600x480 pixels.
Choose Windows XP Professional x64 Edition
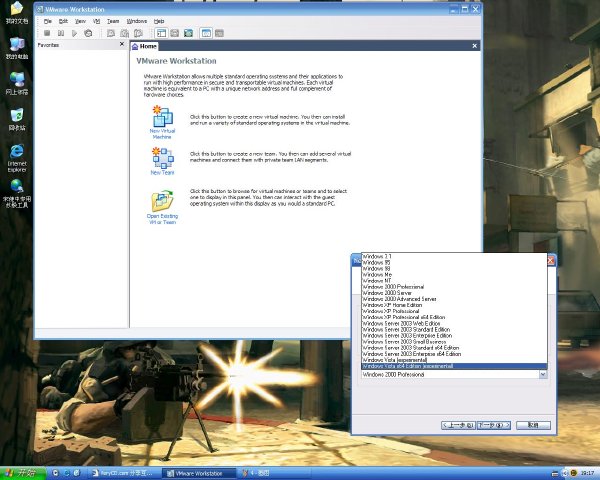[454, 317]
